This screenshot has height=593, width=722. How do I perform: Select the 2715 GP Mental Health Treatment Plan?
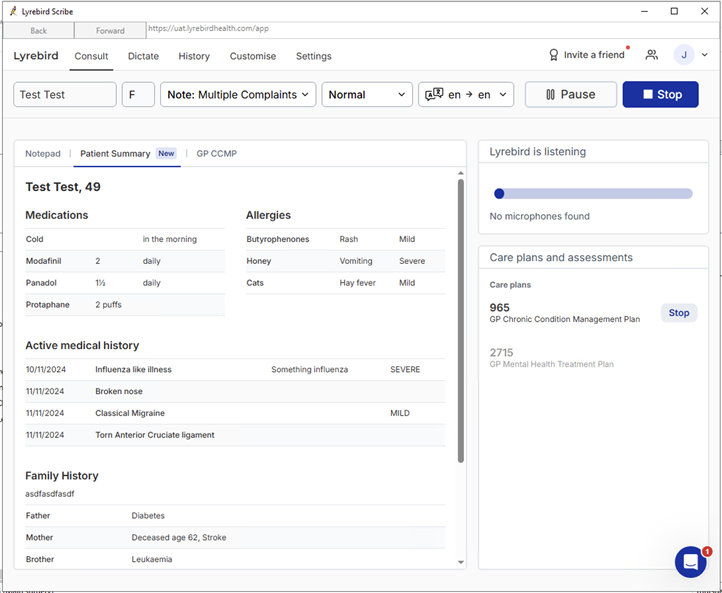[x=551, y=358]
